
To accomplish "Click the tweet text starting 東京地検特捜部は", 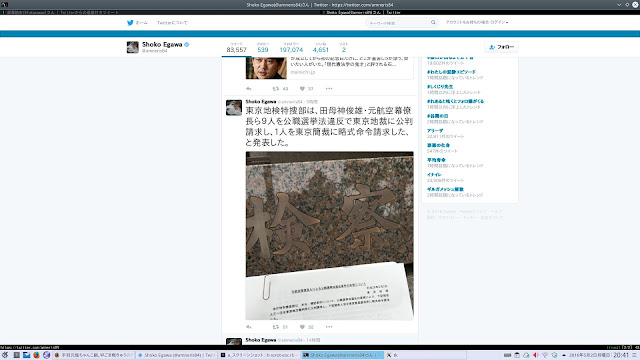I will (x=329, y=127).
